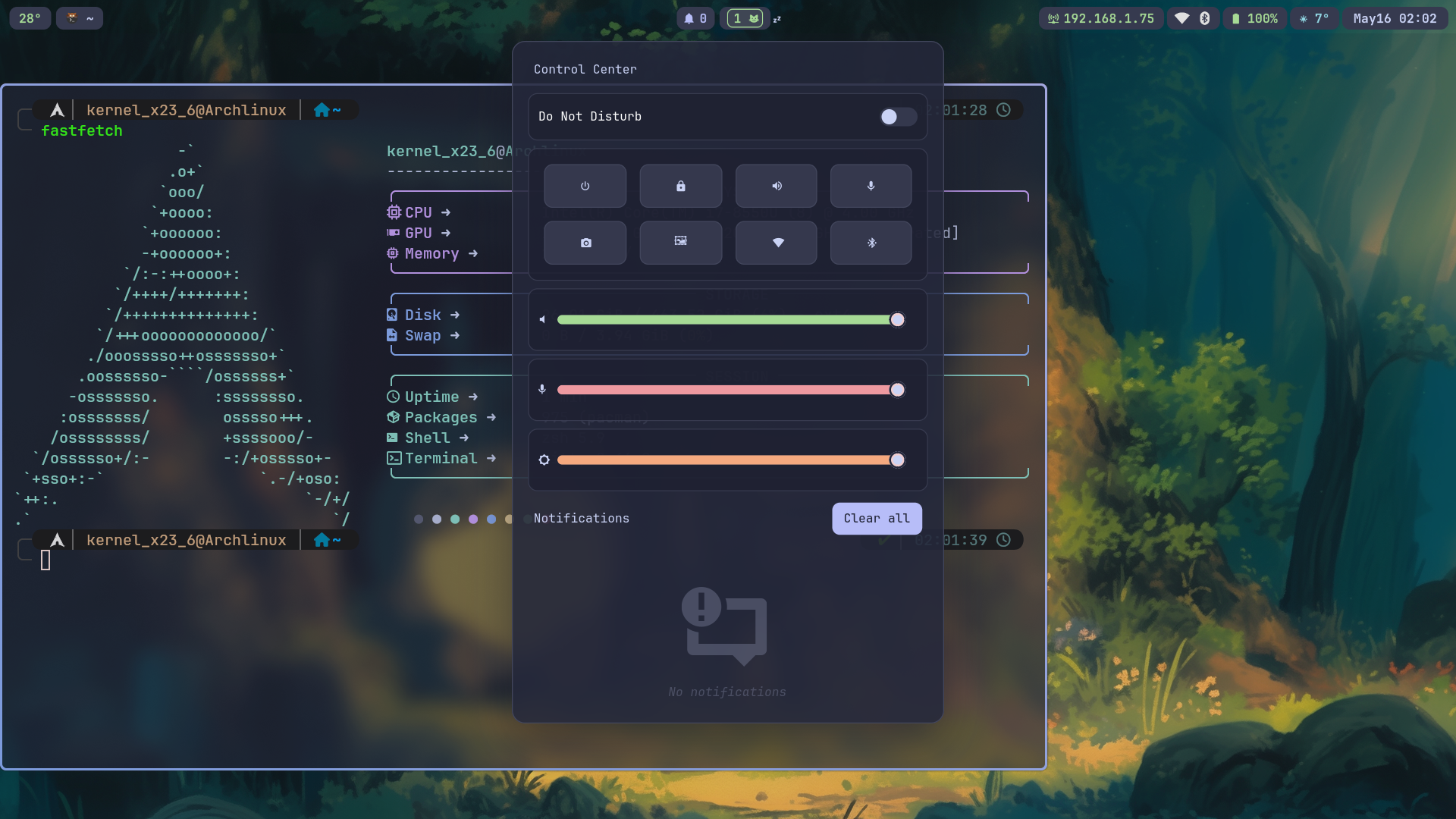Click the fastfetch command text in the terminal
This screenshot has width=1456, height=819.
82,131
